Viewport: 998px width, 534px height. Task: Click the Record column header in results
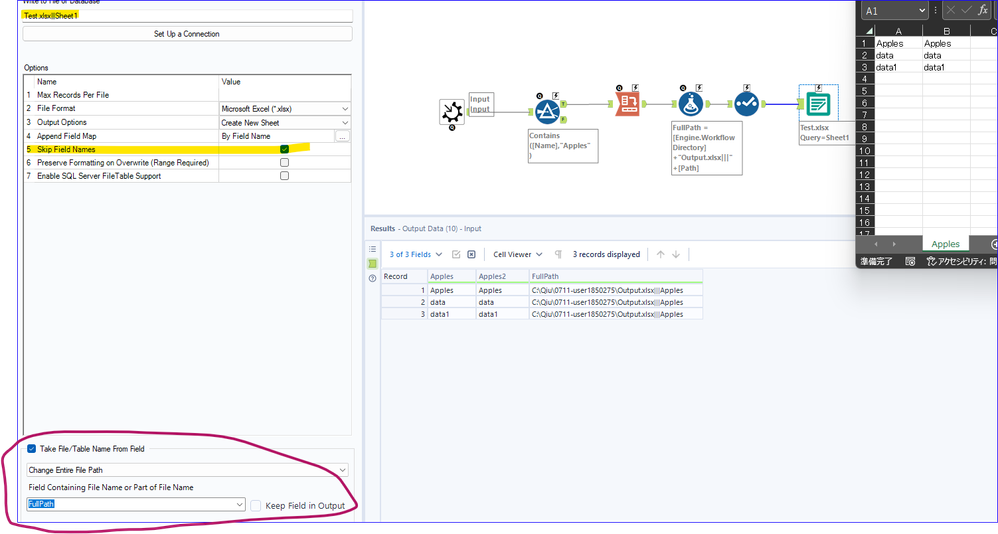404,276
